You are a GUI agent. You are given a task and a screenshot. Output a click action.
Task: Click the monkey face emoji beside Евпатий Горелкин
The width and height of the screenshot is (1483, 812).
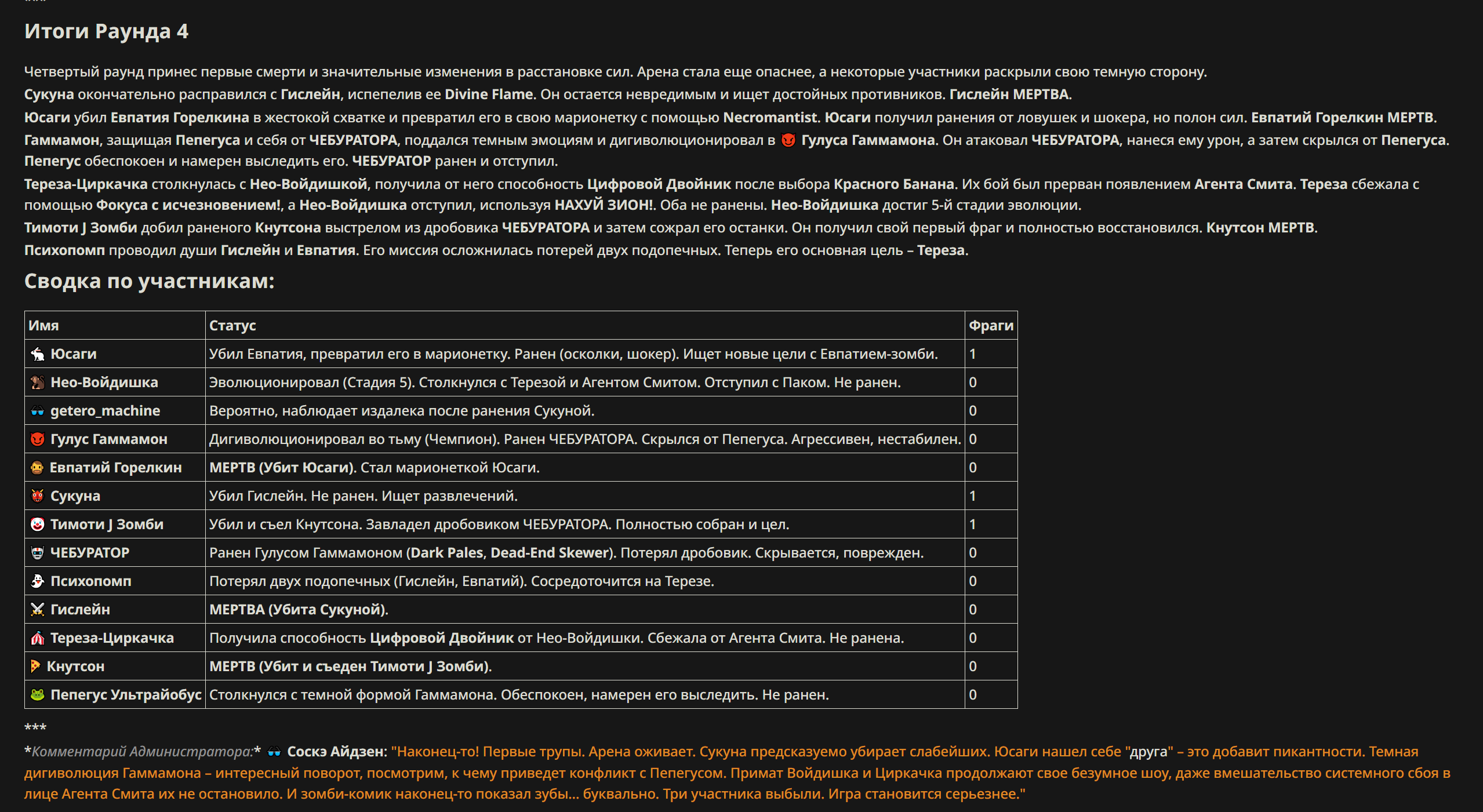(37, 468)
